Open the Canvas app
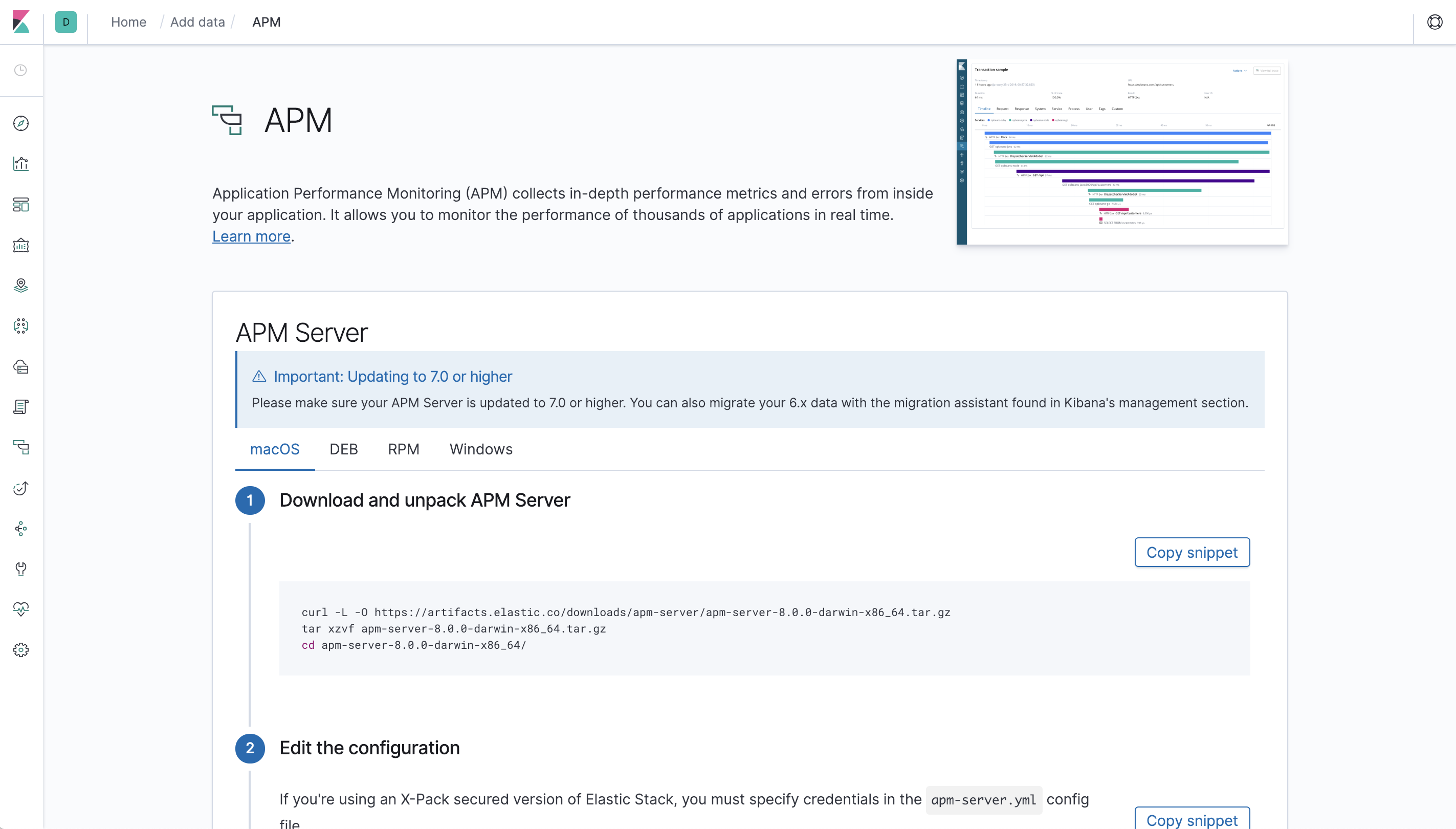The image size is (1456, 829). 21,246
